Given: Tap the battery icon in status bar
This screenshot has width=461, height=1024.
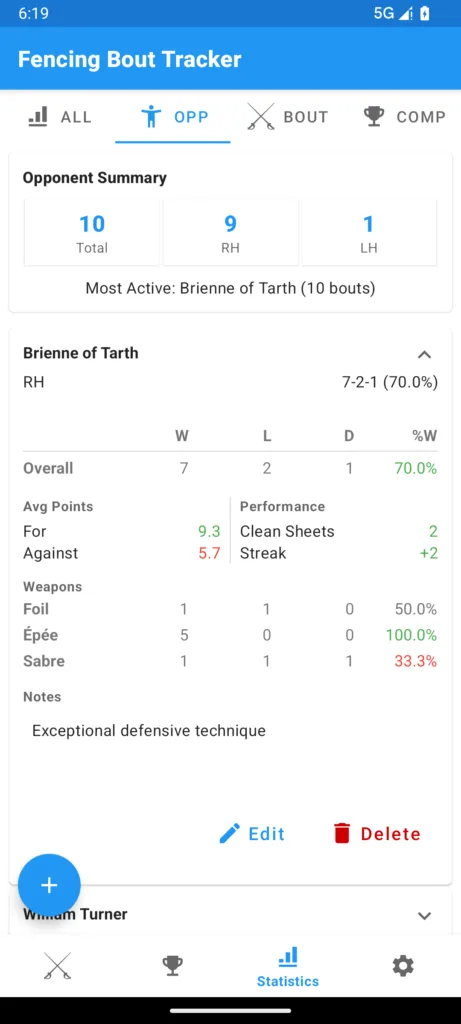Looking at the screenshot, I should pyautogui.click(x=425, y=13).
